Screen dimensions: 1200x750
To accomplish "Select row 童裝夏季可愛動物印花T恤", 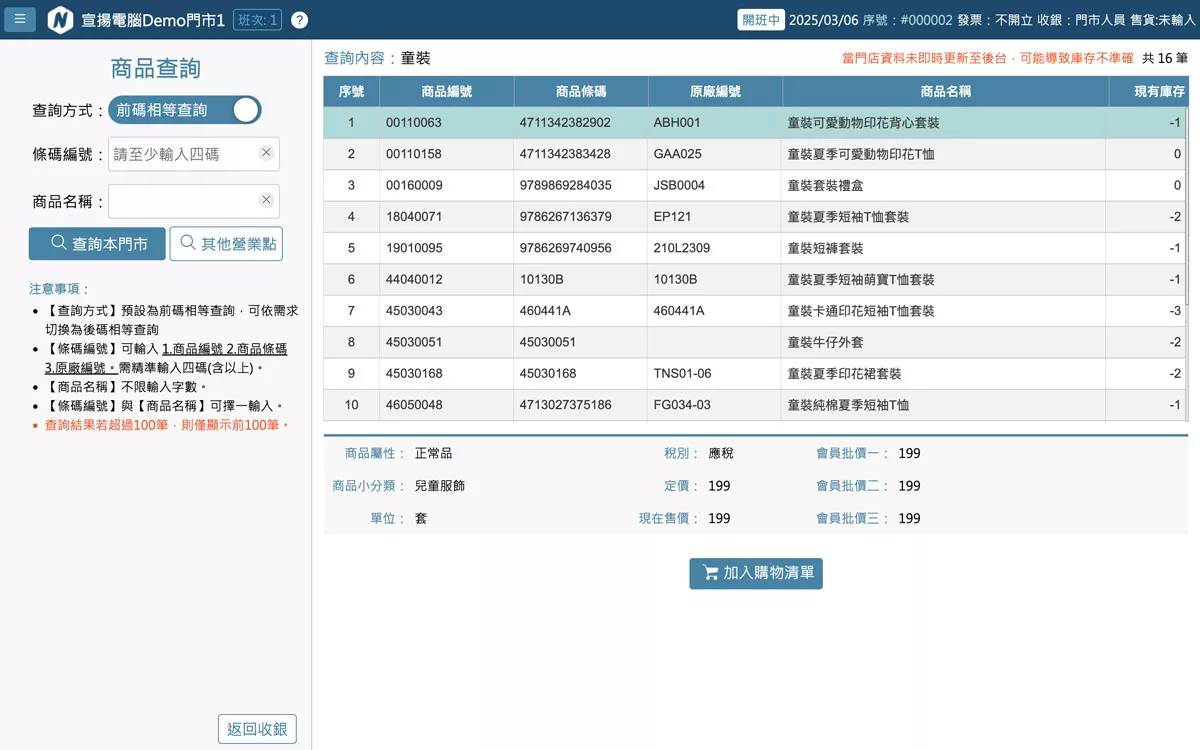I will (755, 154).
